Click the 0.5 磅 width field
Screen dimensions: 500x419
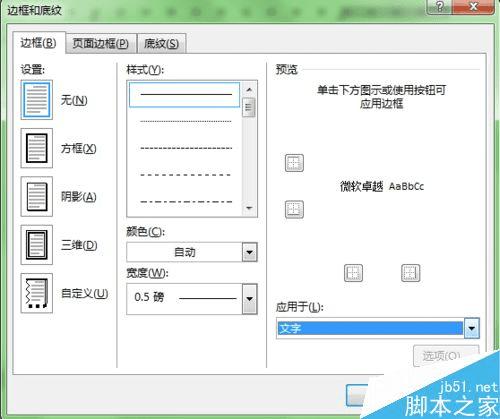(x=184, y=299)
